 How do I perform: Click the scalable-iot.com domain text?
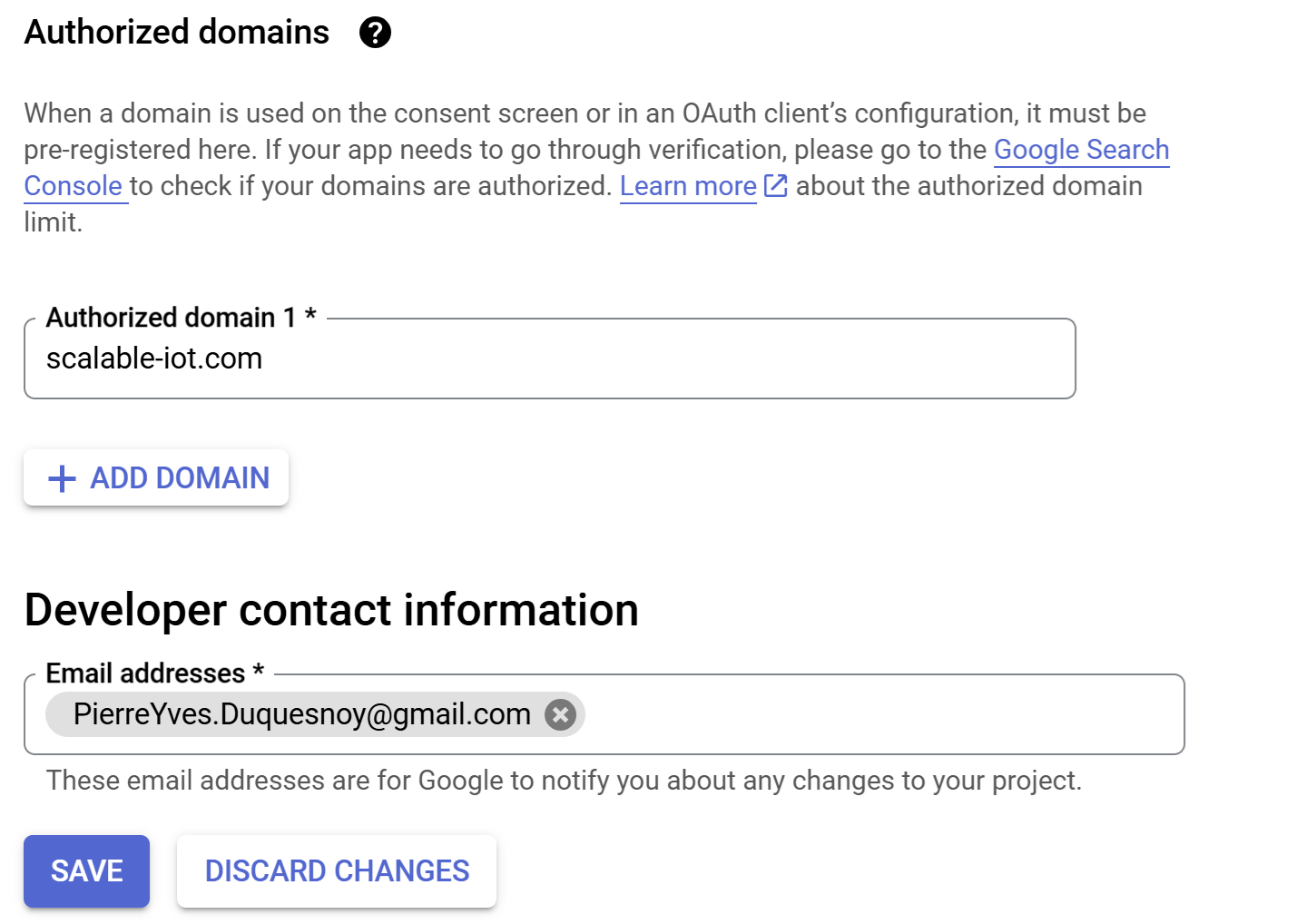[154, 359]
